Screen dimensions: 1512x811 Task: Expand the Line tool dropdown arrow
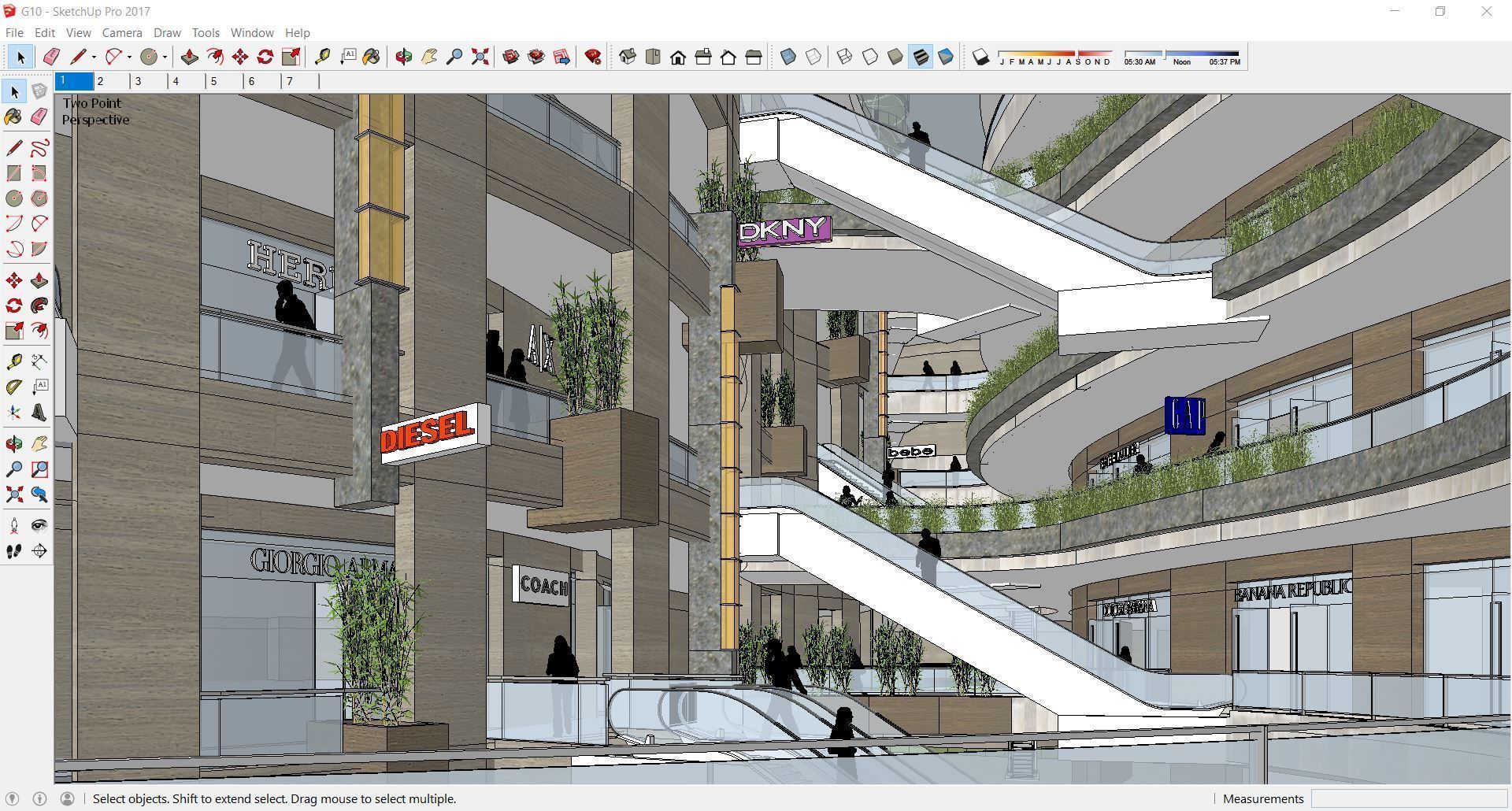click(x=94, y=57)
